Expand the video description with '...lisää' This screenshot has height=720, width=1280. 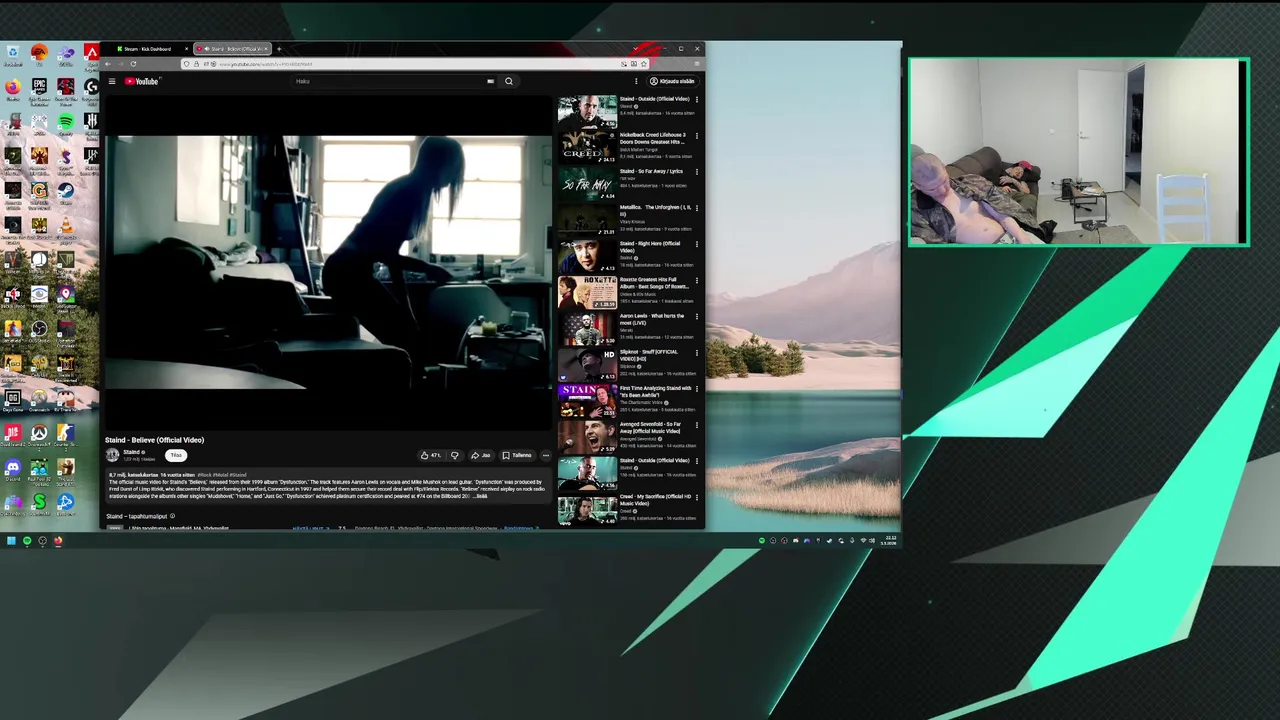click(x=481, y=496)
